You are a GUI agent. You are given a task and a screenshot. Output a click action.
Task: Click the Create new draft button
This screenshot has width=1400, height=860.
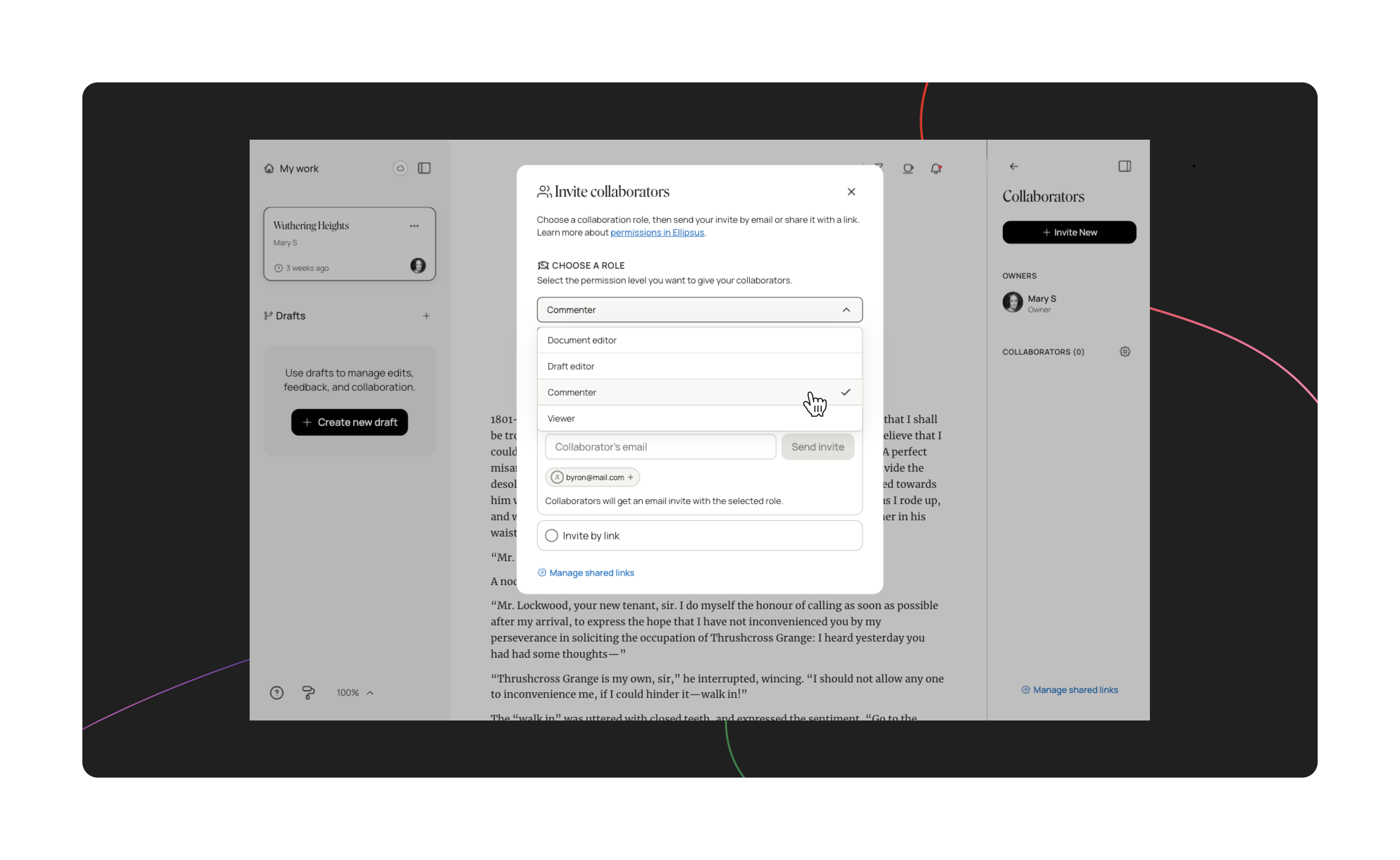[350, 422]
